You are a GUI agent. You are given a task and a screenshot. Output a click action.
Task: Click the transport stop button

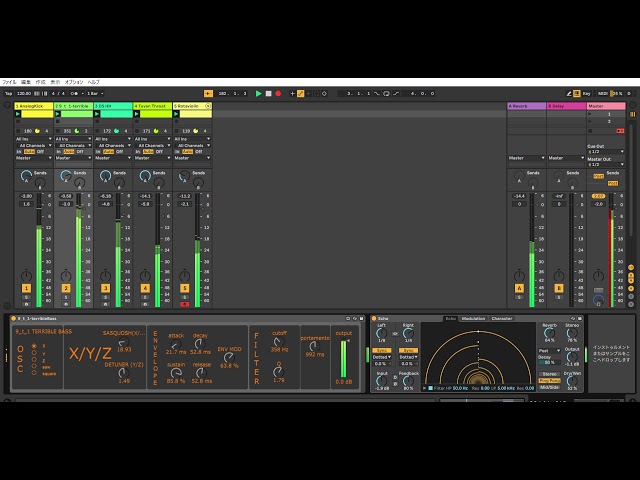coord(269,93)
